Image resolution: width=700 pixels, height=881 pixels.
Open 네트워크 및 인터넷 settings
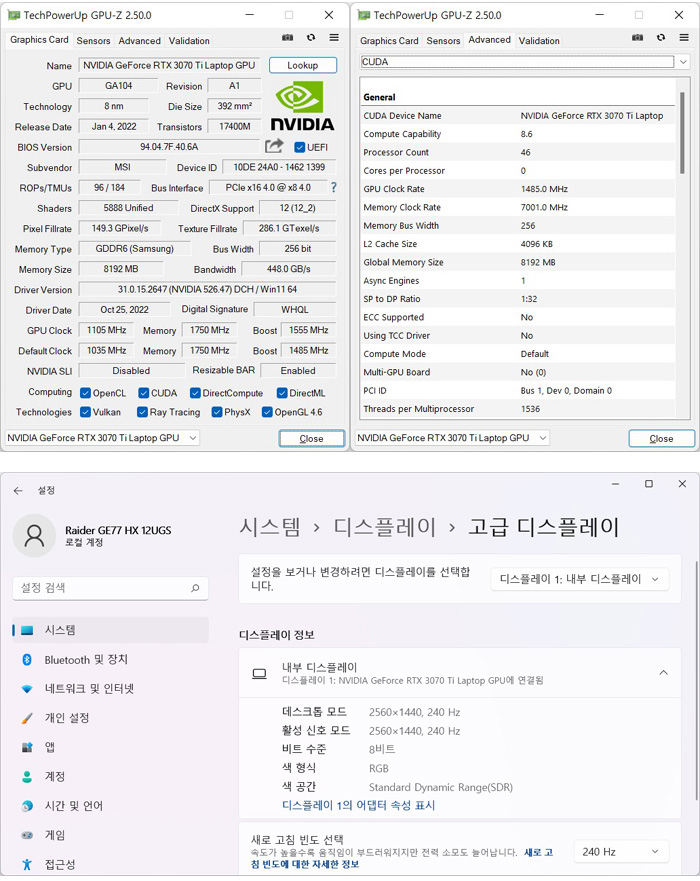pyautogui.click(x=111, y=689)
